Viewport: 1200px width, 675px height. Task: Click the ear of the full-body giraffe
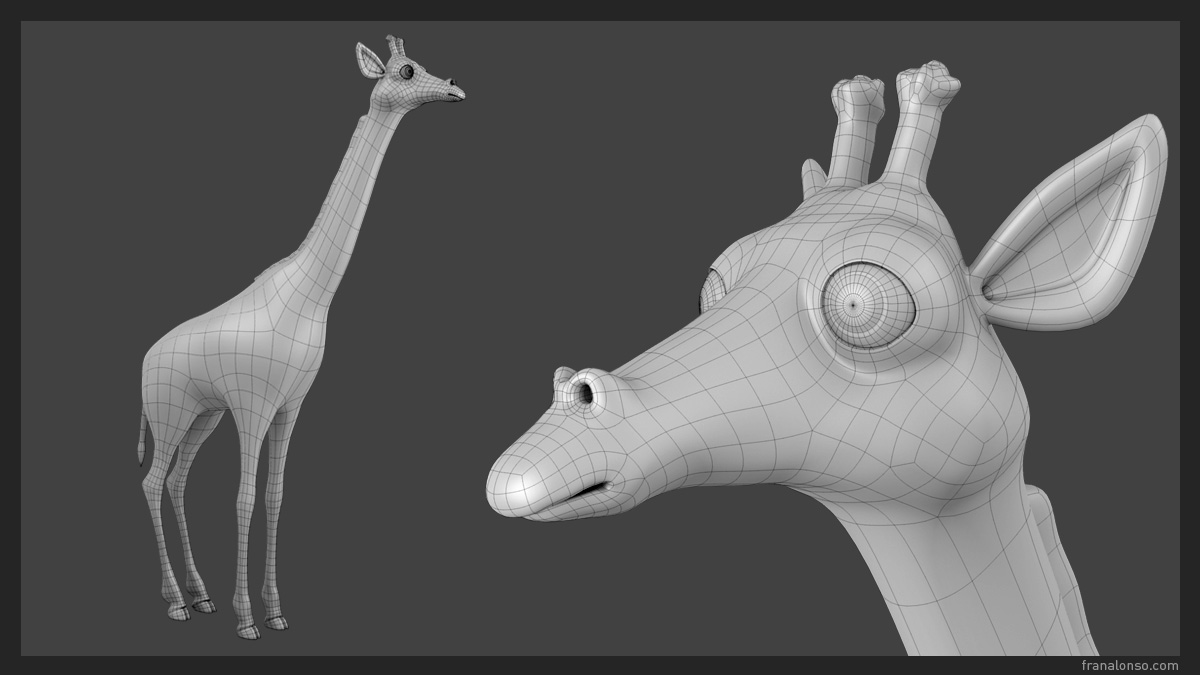tap(369, 60)
